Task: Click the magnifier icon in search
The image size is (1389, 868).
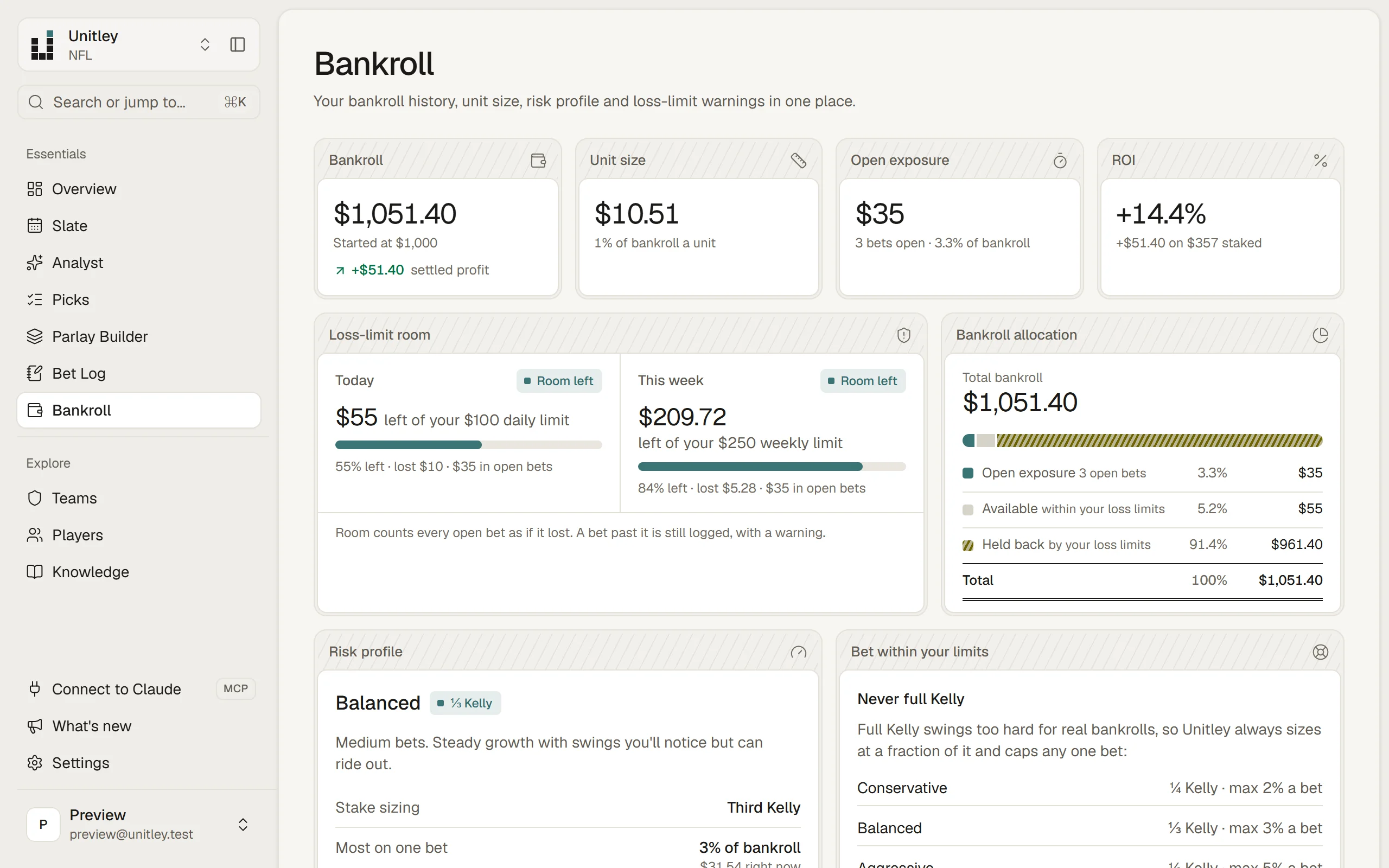Action: tap(36, 102)
